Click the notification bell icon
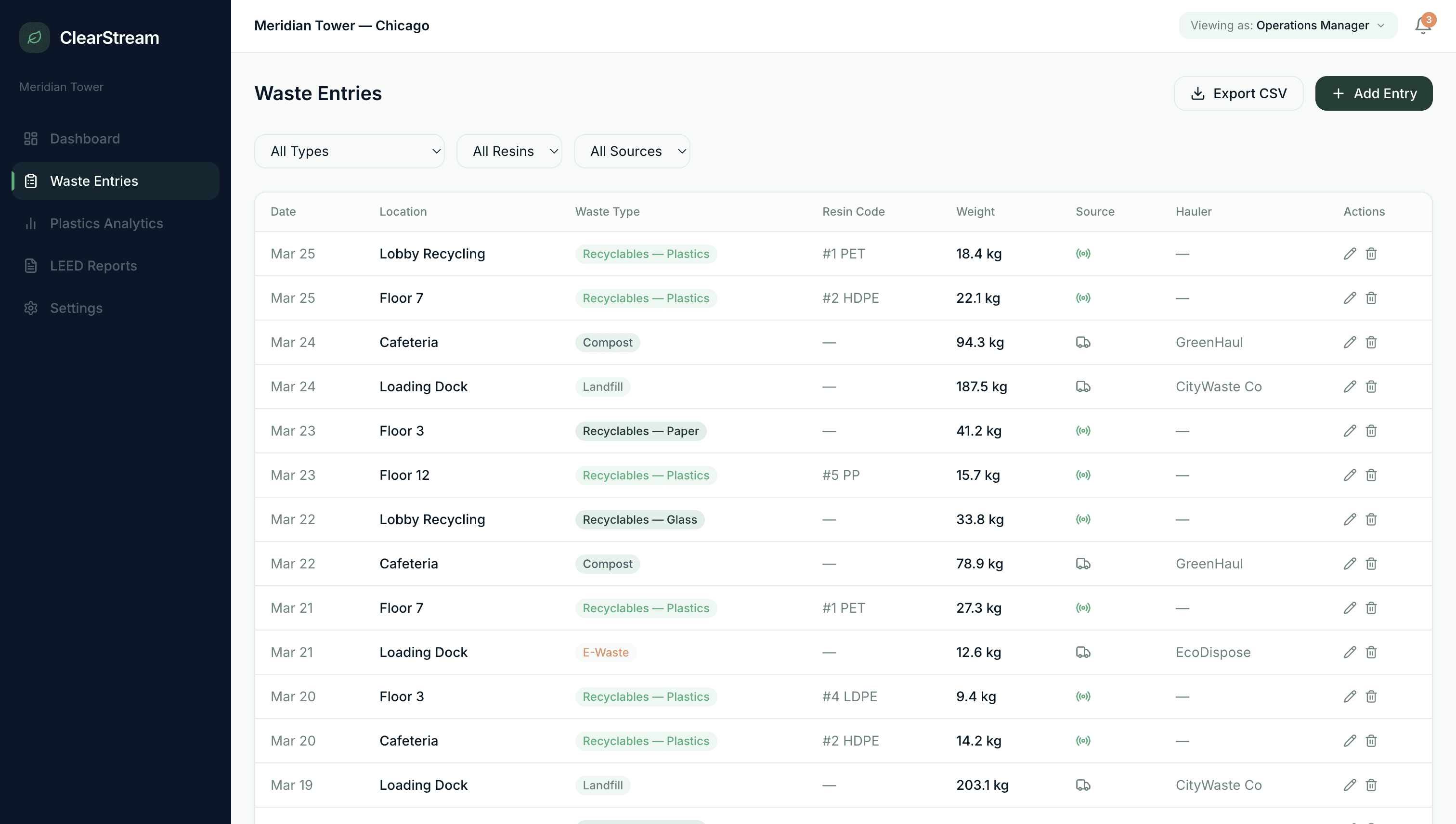 [1423, 26]
